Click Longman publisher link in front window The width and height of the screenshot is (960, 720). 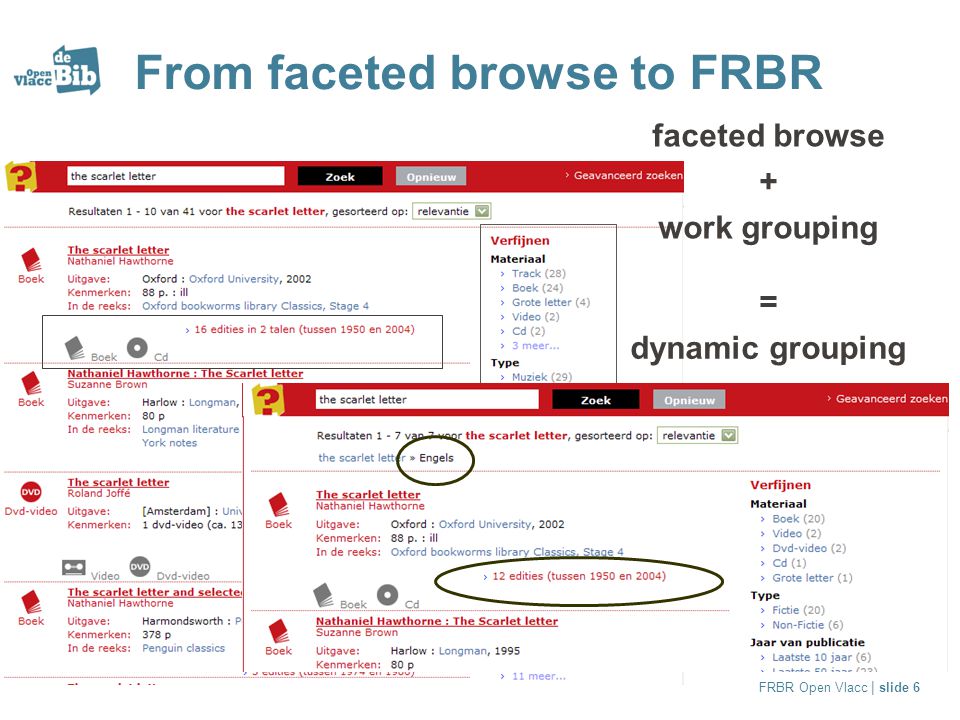463,650
